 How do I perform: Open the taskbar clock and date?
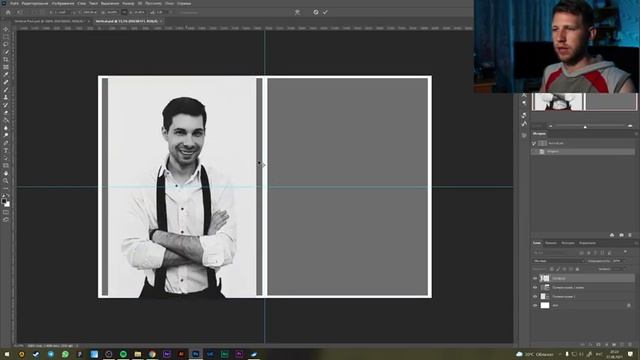[614, 354]
